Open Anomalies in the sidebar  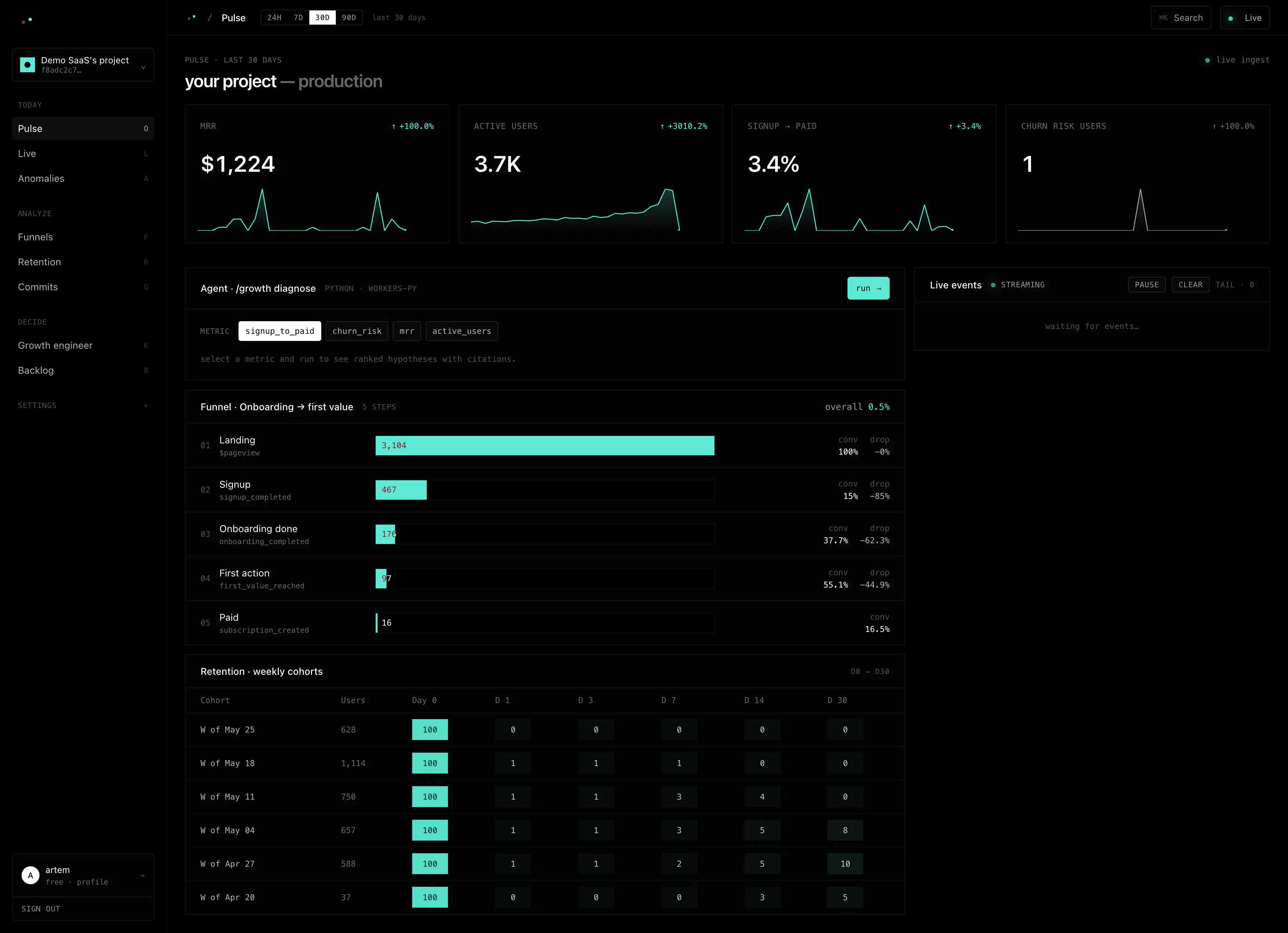tap(83, 178)
